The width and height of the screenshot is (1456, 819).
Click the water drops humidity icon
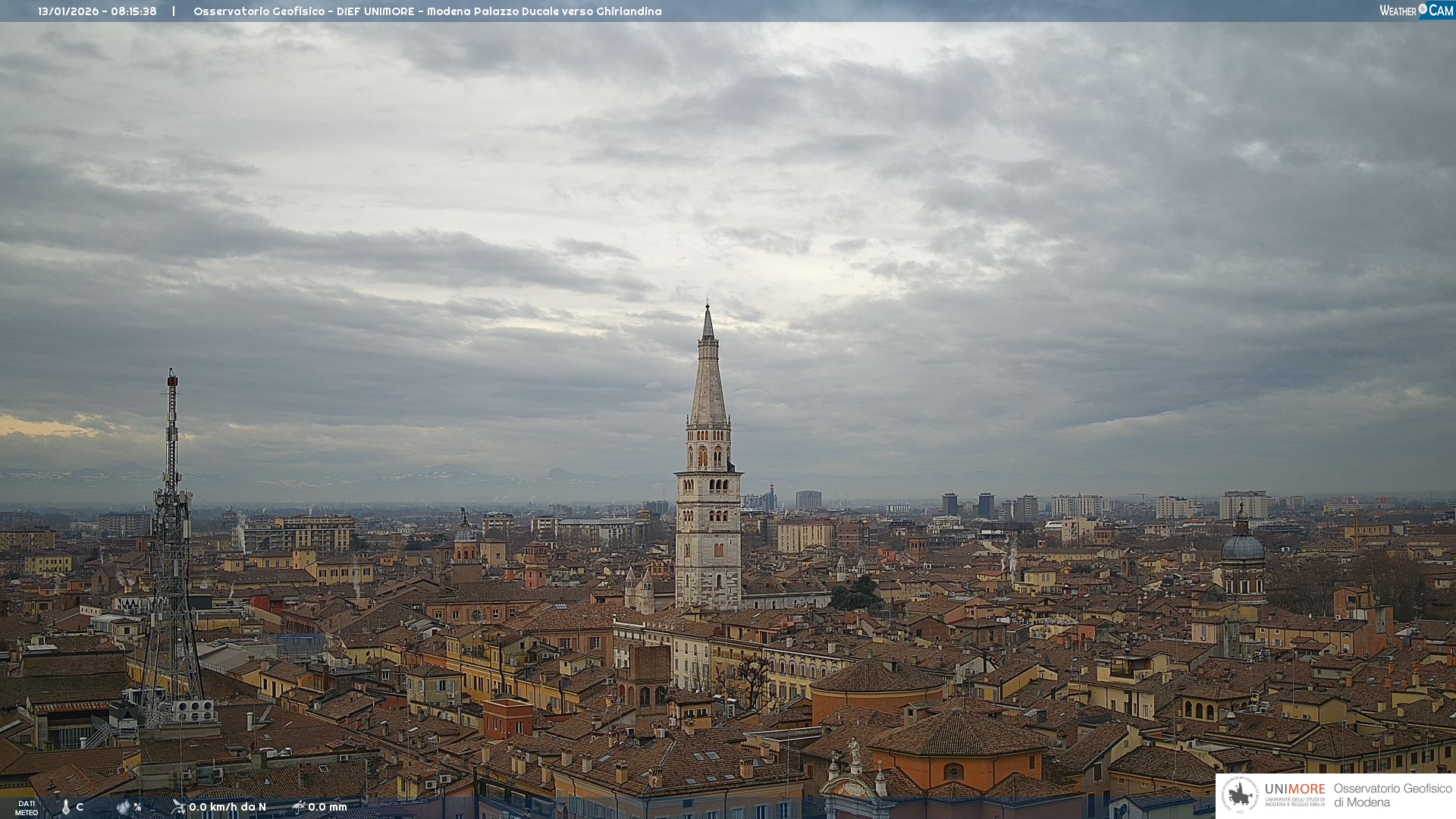[x=123, y=807]
